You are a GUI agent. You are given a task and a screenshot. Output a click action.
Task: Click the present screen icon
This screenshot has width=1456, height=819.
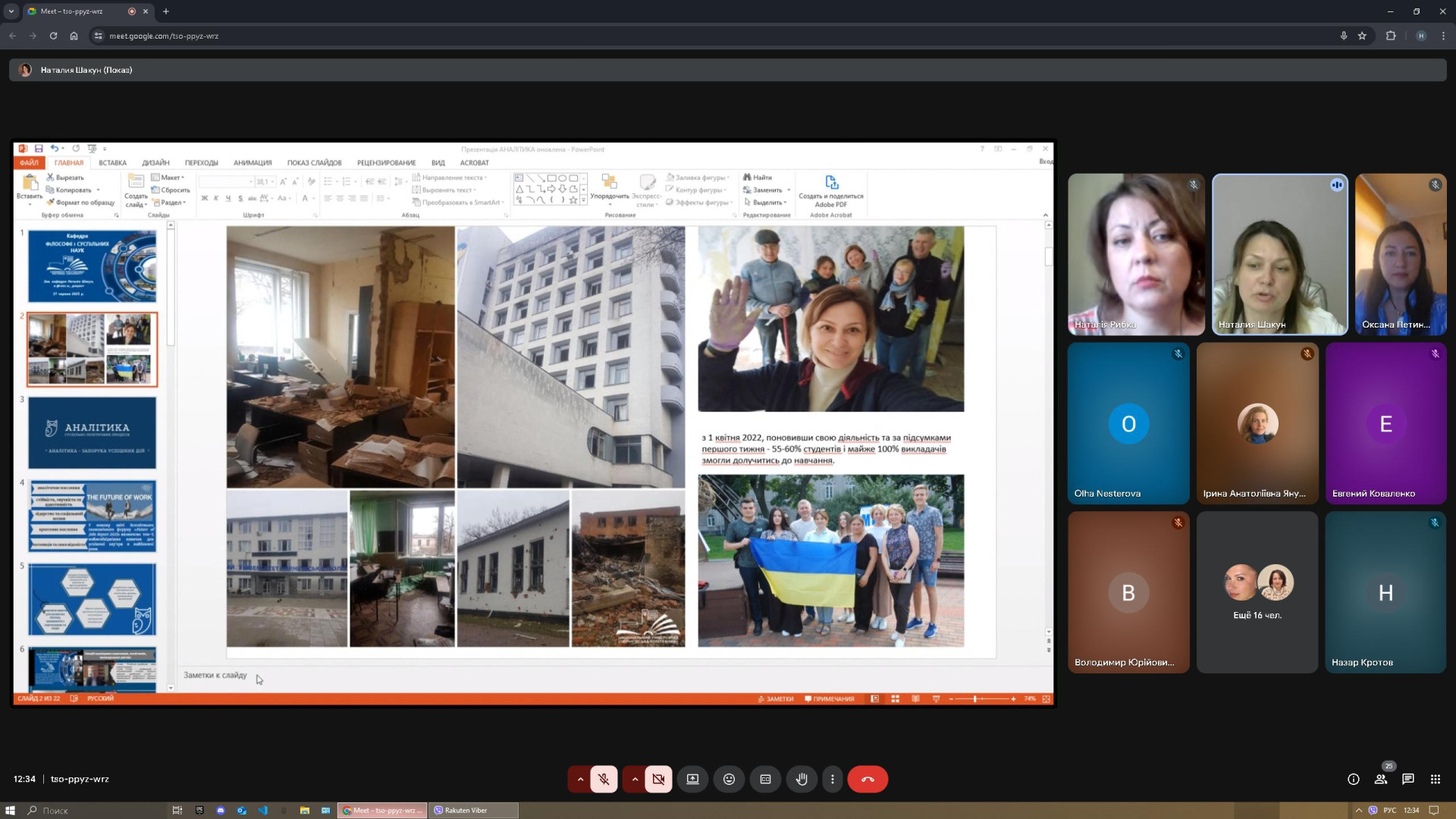click(x=692, y=779)
